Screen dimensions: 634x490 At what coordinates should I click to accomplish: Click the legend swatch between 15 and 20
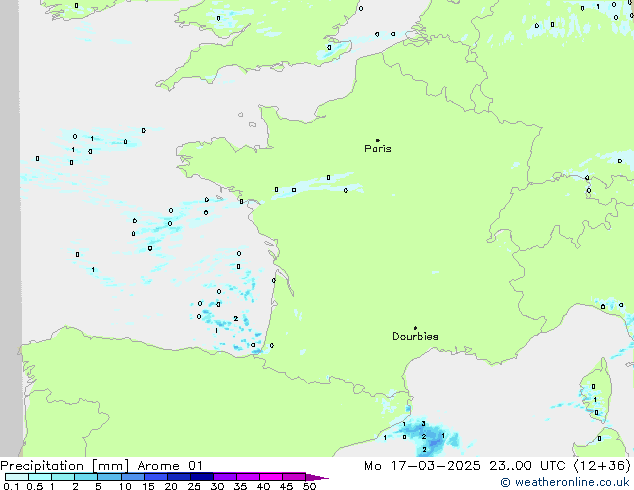click(156, 477)
